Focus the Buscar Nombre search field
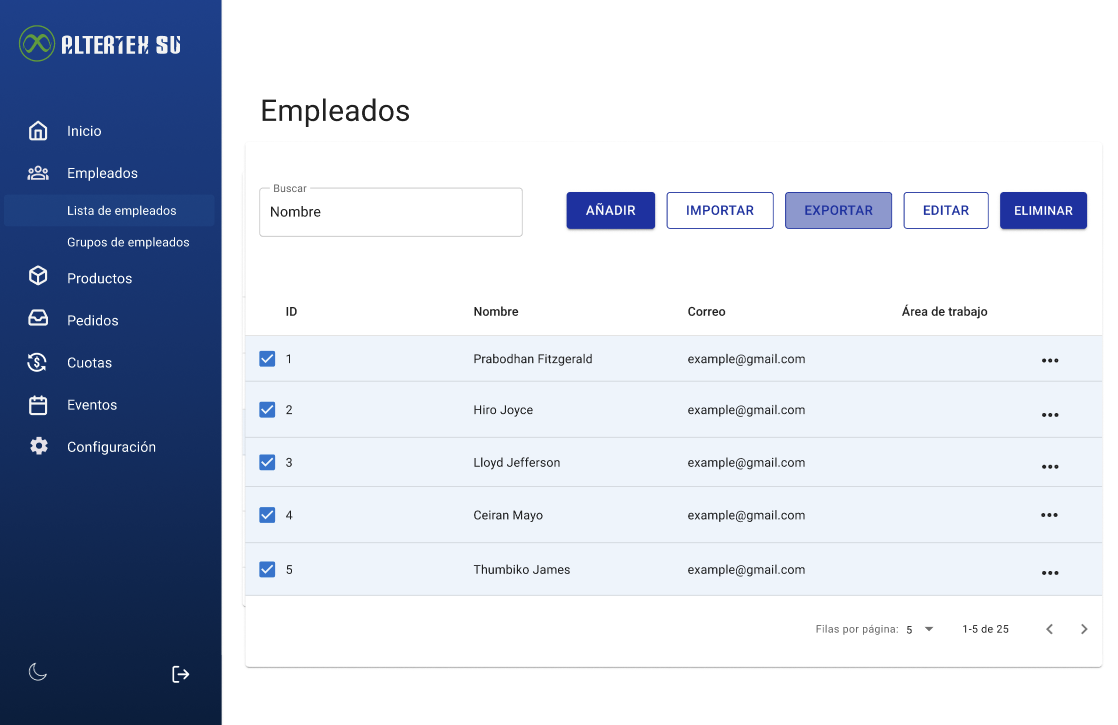The height and width of the screenshot is (725, 1118). click(x=391, y=212)
